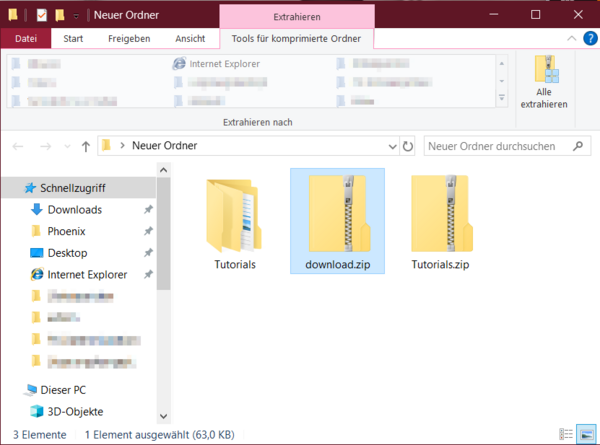The width and height of the screenshot is (600, 445).
Task: Go up one level with up arrow
Action: pyautogui.click(x=83, y=146)
